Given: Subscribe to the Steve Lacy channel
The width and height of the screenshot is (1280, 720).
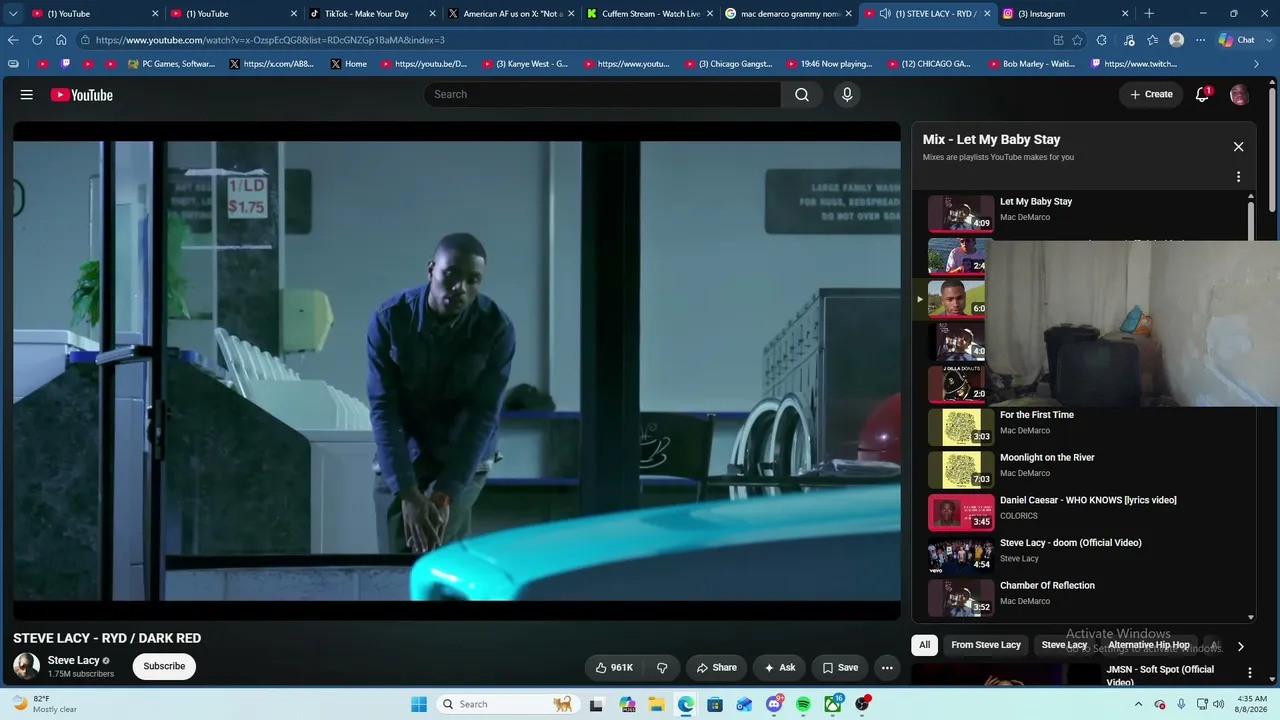Looking at the screenshot, I should click(164, 667).
